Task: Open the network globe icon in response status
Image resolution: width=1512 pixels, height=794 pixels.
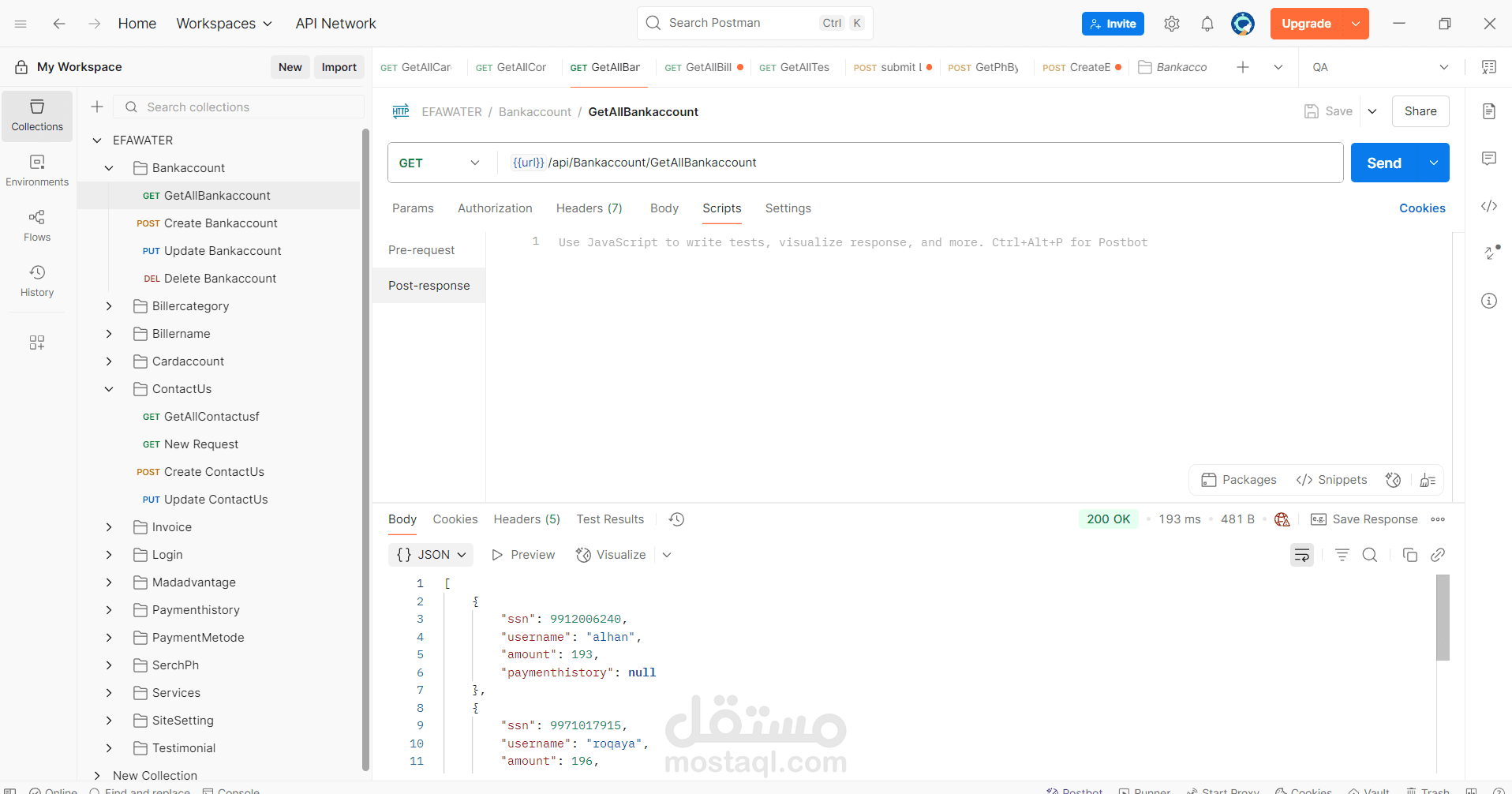Action: [1282, 519]
